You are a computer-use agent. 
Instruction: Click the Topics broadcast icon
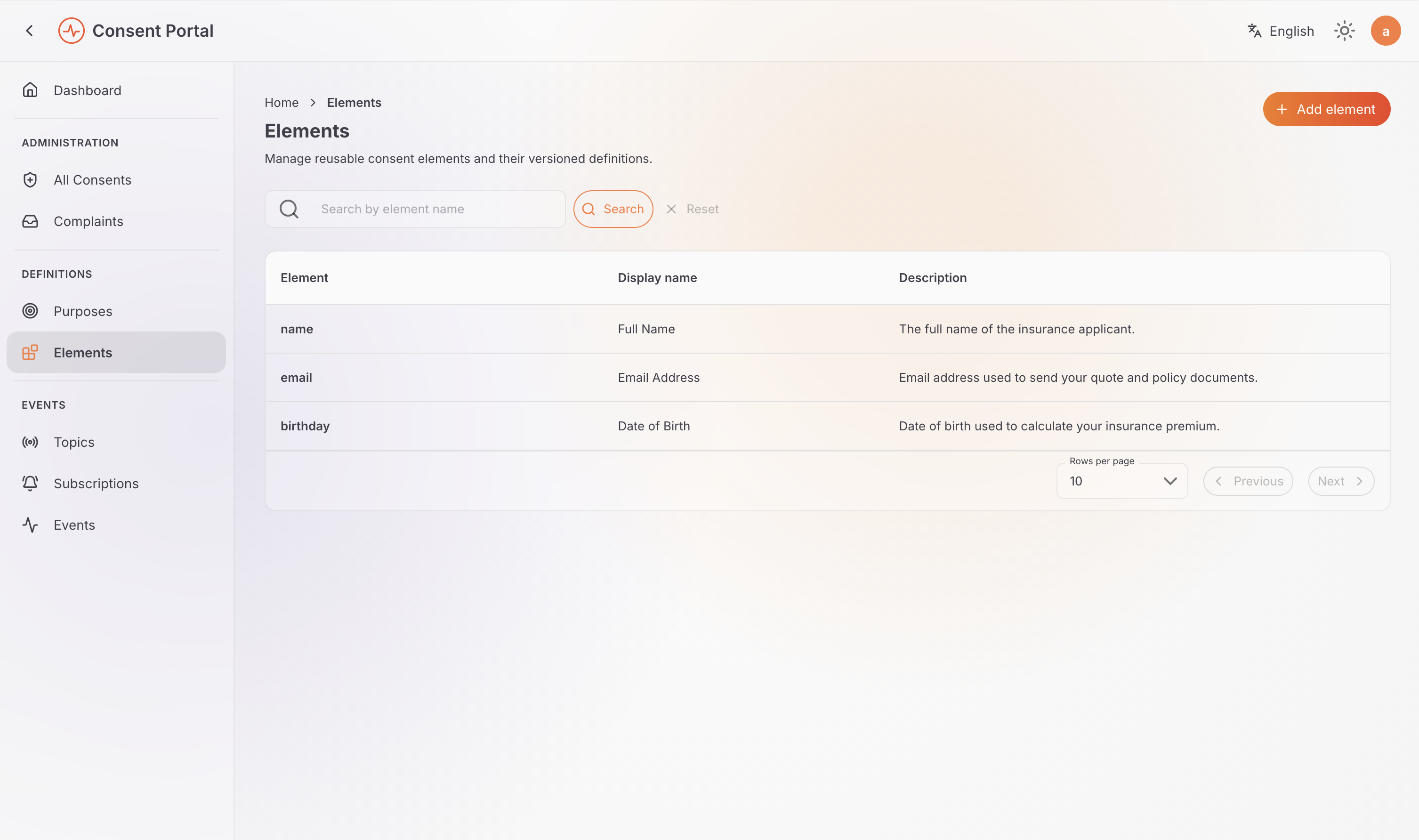(30, 442)
